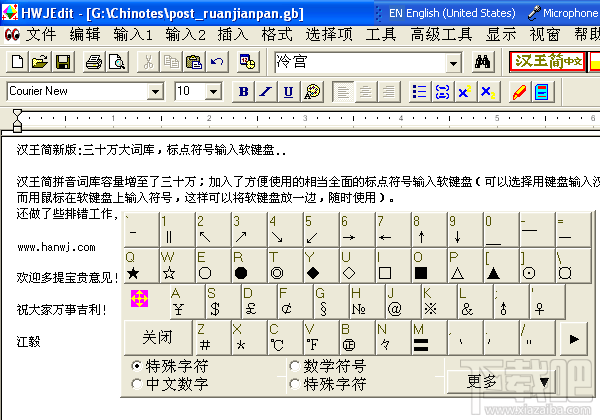Click the C key with ℃ symbol
This screenshot has width=600, height=420.
pos(285,338)
